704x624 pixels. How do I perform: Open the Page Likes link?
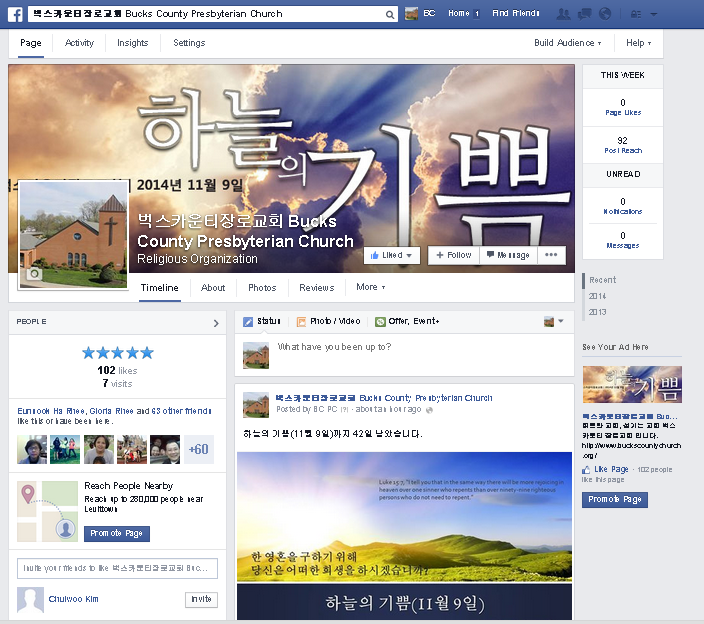coord(623,113)
